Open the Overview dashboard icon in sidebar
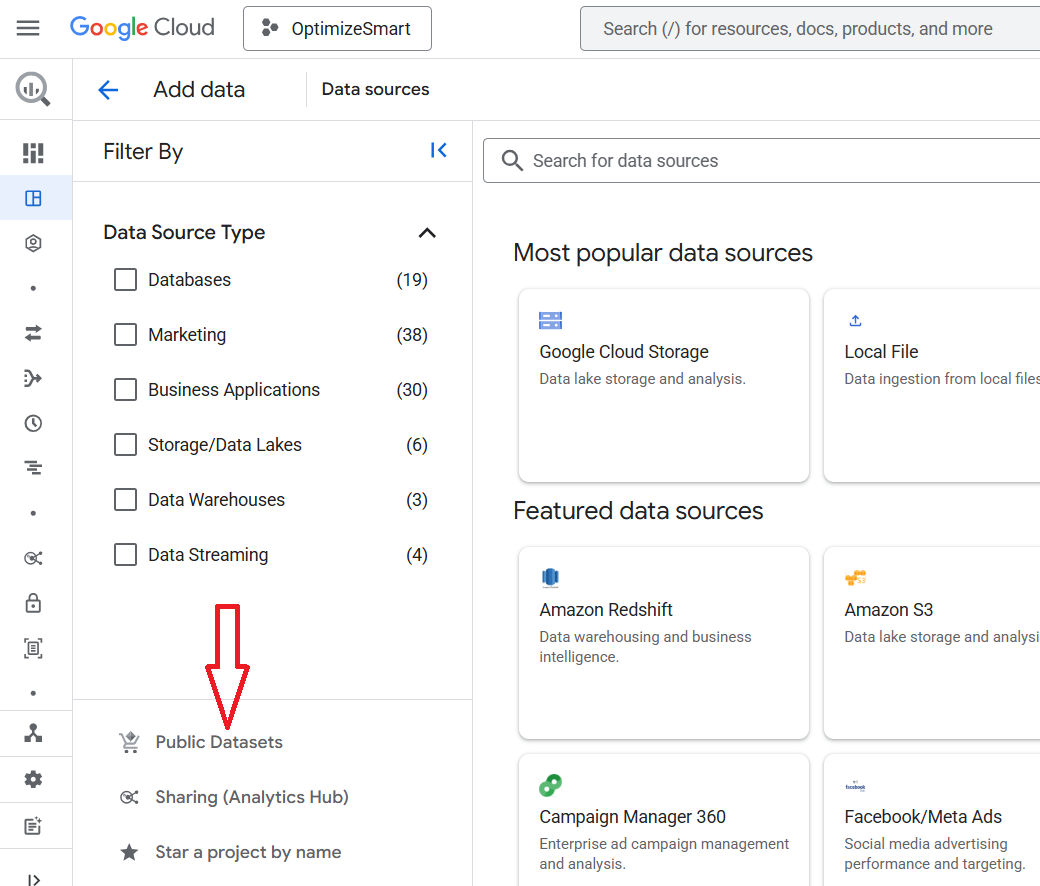The image size is (1040, 886). (x=33, y=153)
